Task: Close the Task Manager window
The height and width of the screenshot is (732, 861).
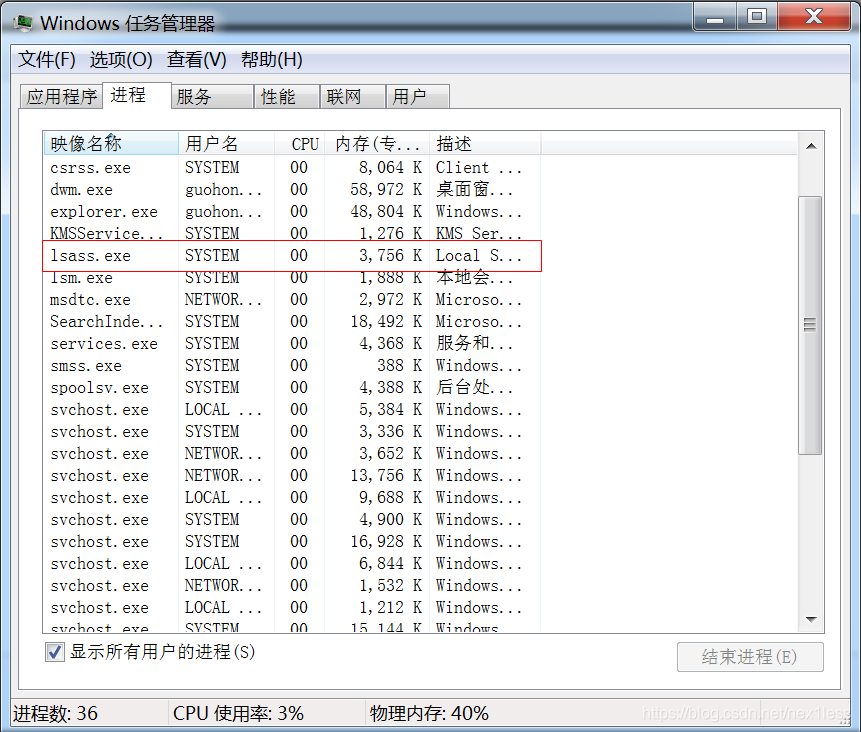Action: pos(814,16)
